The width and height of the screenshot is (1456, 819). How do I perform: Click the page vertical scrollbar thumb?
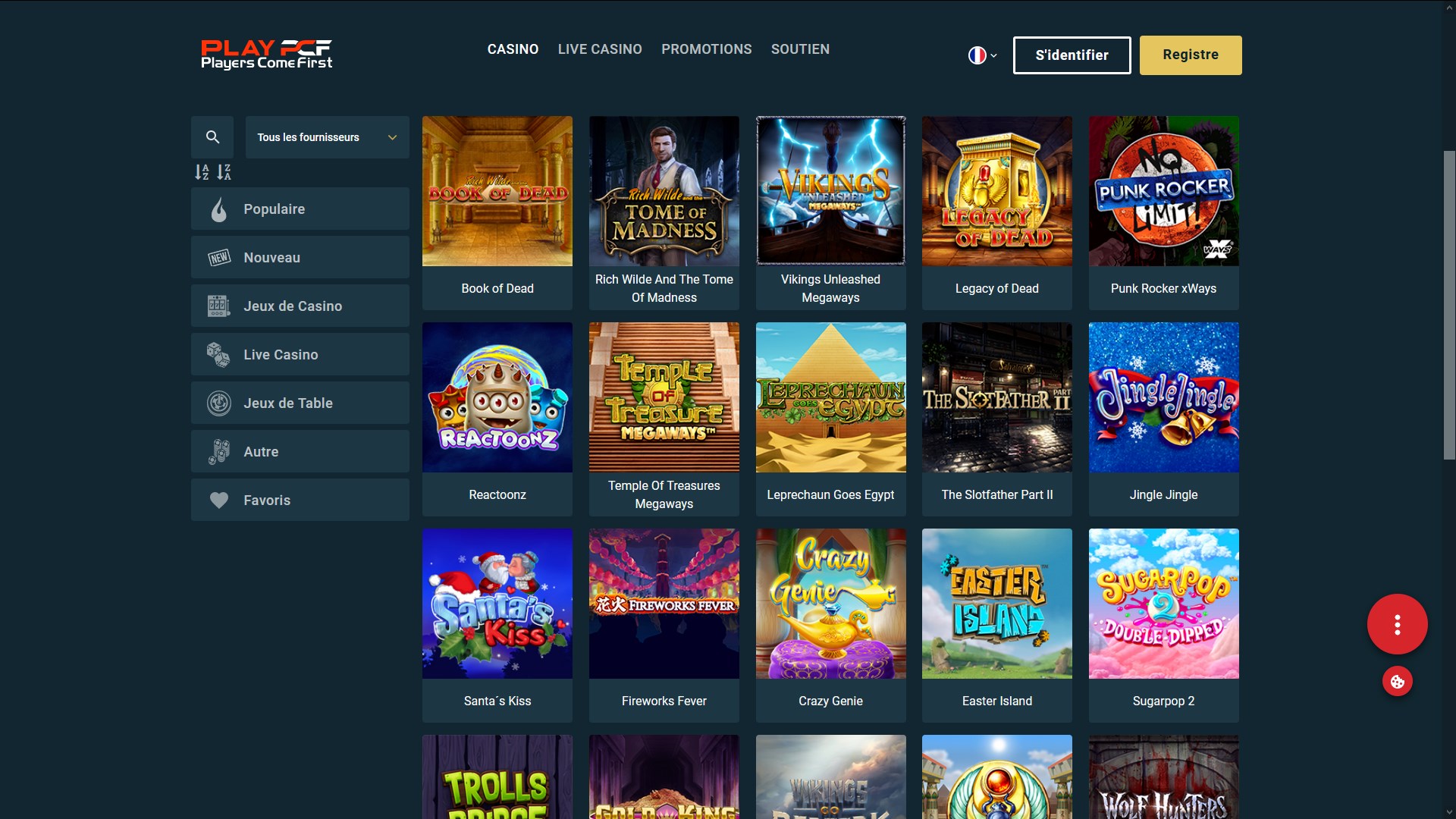pyautogui.click(x=1449, y=306)
